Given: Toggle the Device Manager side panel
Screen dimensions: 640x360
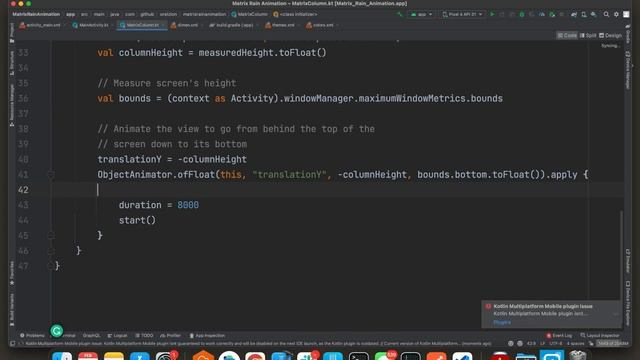Looking at the screenshot, I should [x=628, y=69].
